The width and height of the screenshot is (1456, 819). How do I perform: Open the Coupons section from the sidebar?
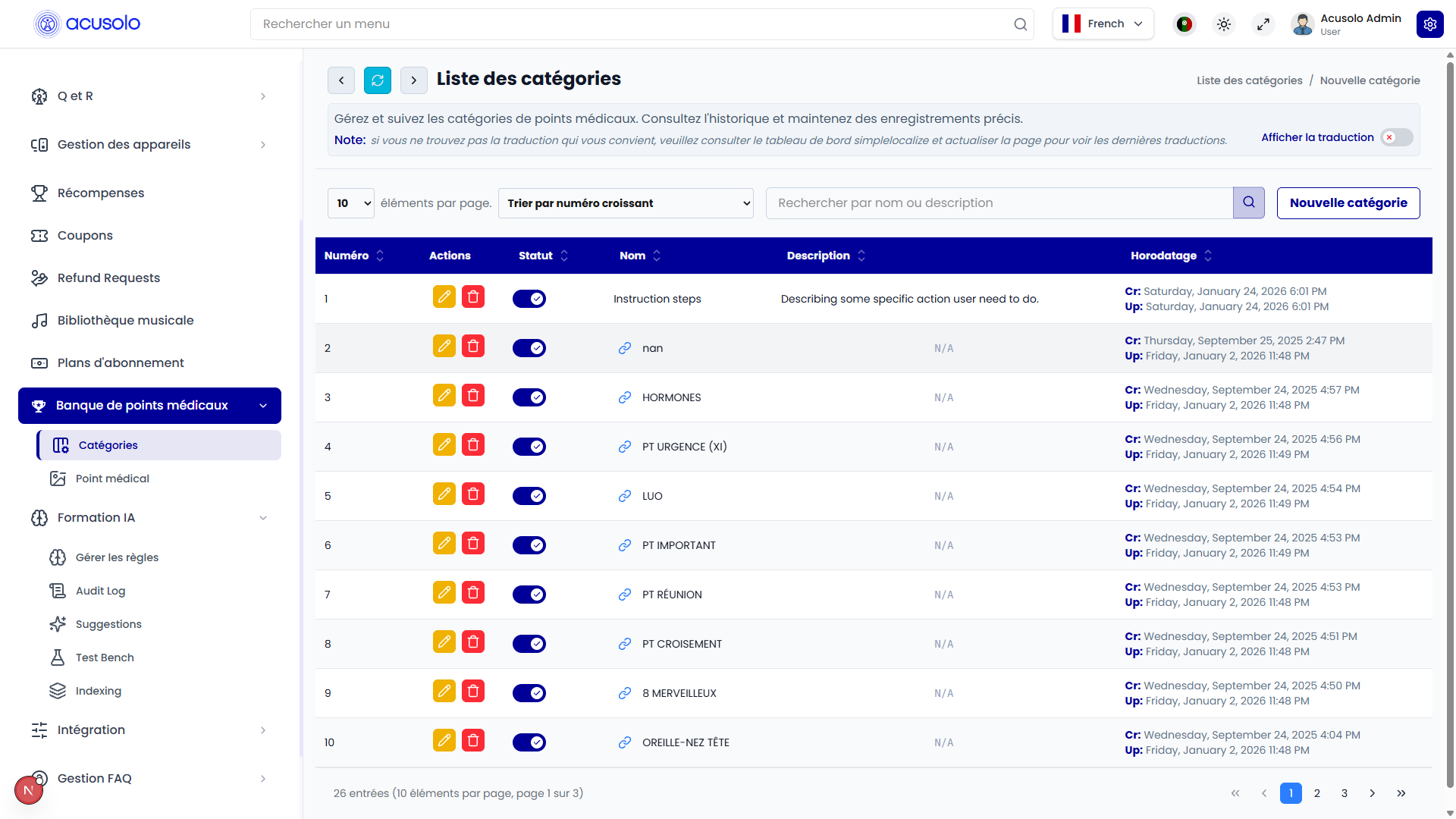[x=85, y=235]
